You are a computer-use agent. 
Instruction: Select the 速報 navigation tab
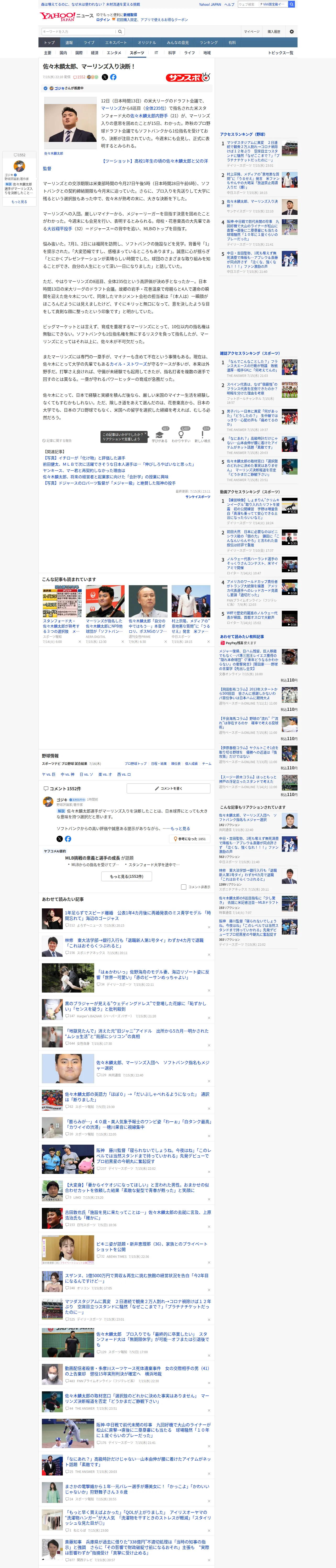69,43
